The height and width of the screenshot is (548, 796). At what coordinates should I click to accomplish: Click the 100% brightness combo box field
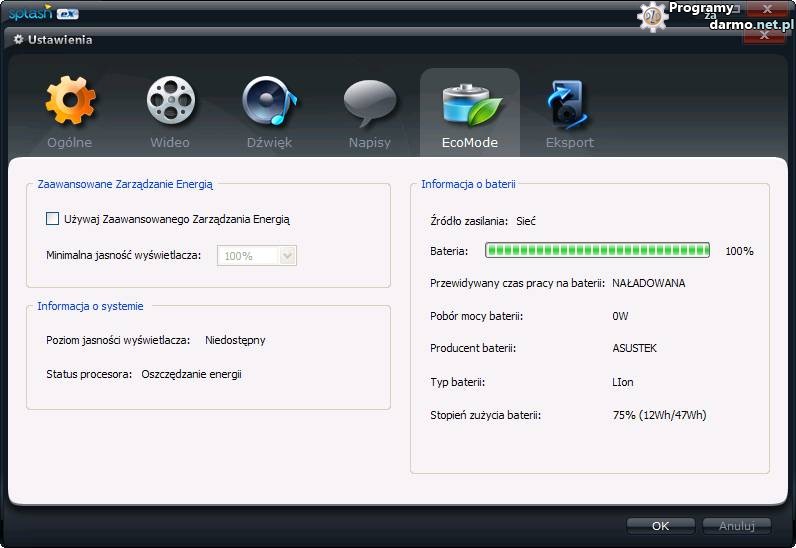247,256
